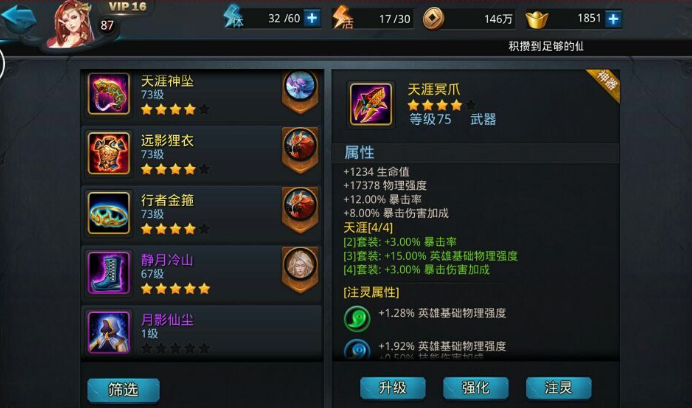692x408 pixels.
Task: View white-haired hero badge on 静月冷山
Action: pyautogui.click(x=300, y=269)
